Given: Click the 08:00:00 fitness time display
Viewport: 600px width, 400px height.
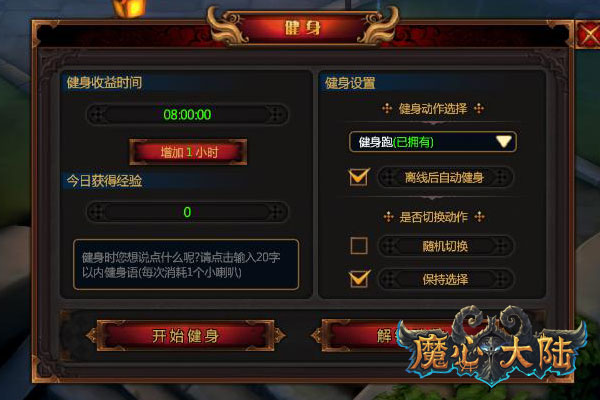Looking at the screenshot, I should [187, 114].
